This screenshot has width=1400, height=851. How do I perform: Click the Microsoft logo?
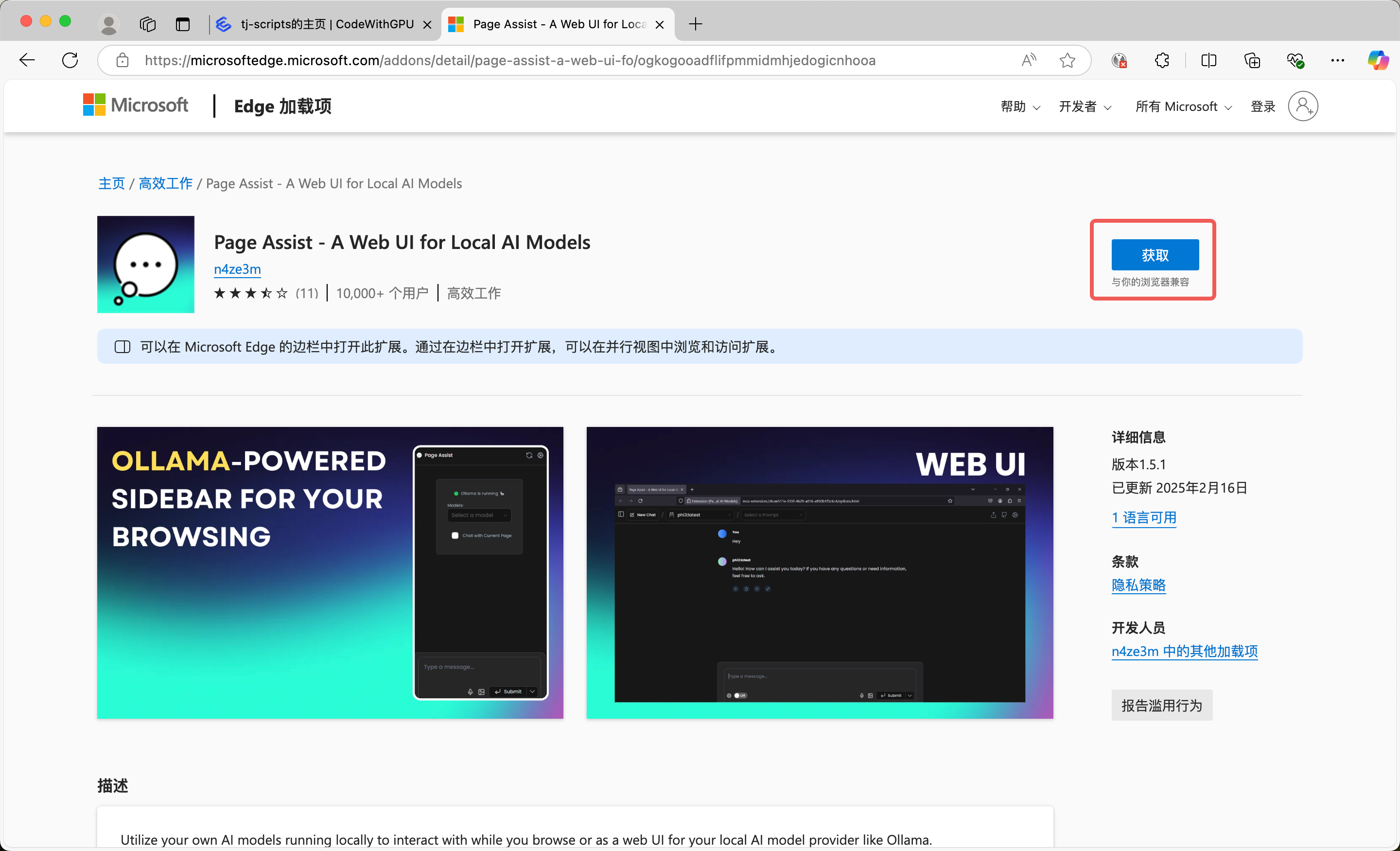(x=135, y=105)
